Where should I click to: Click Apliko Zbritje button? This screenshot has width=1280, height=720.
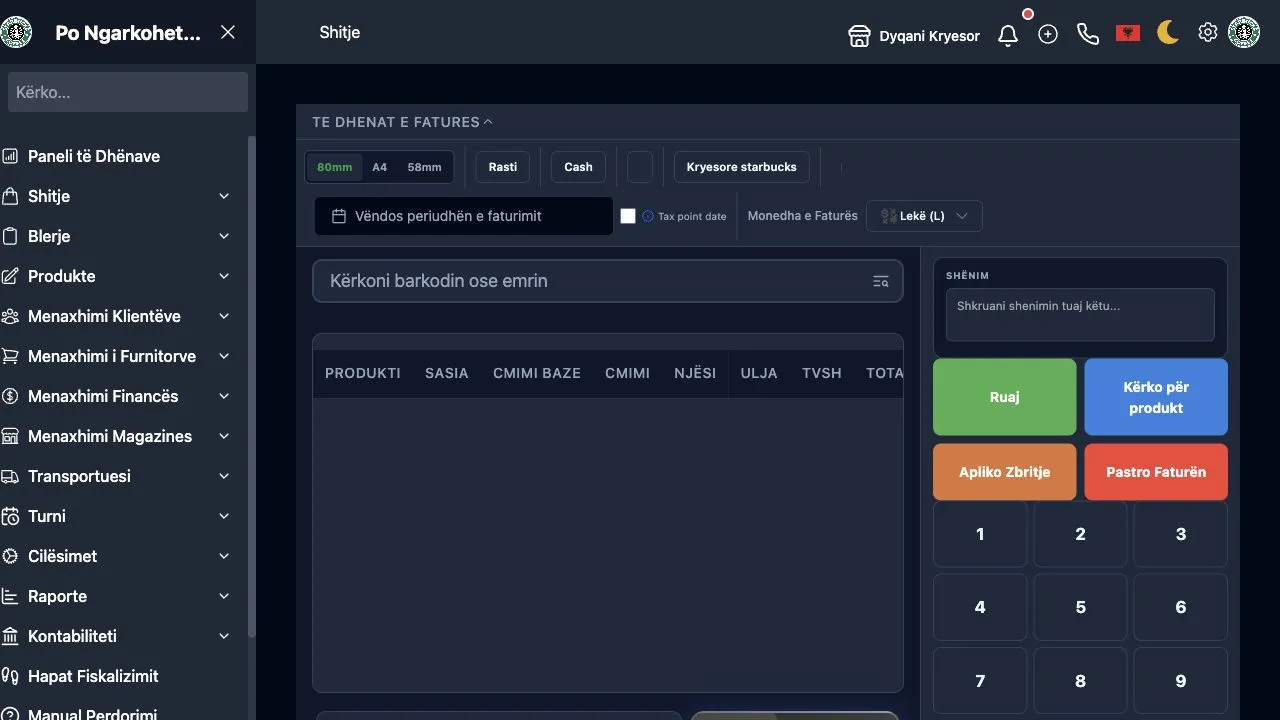click(x=1005, y=472)
